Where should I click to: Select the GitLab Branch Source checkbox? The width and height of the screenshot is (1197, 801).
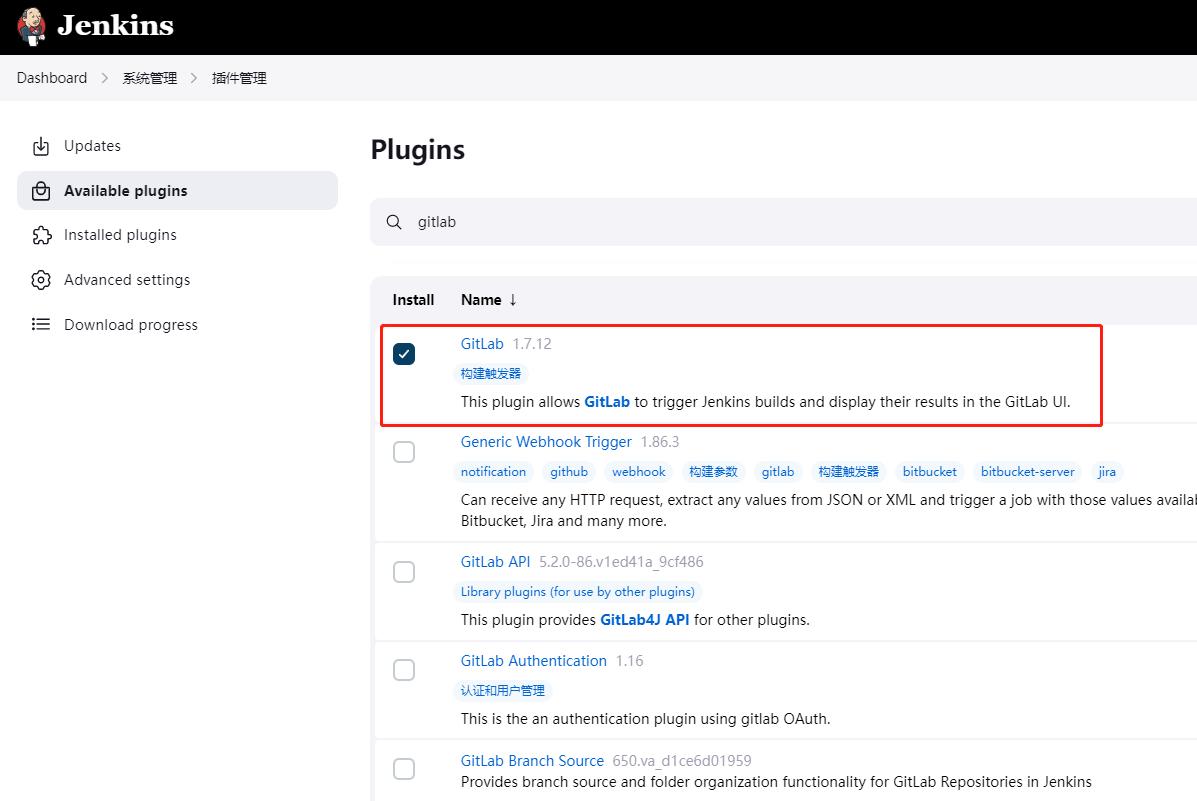tap(404, 768)
